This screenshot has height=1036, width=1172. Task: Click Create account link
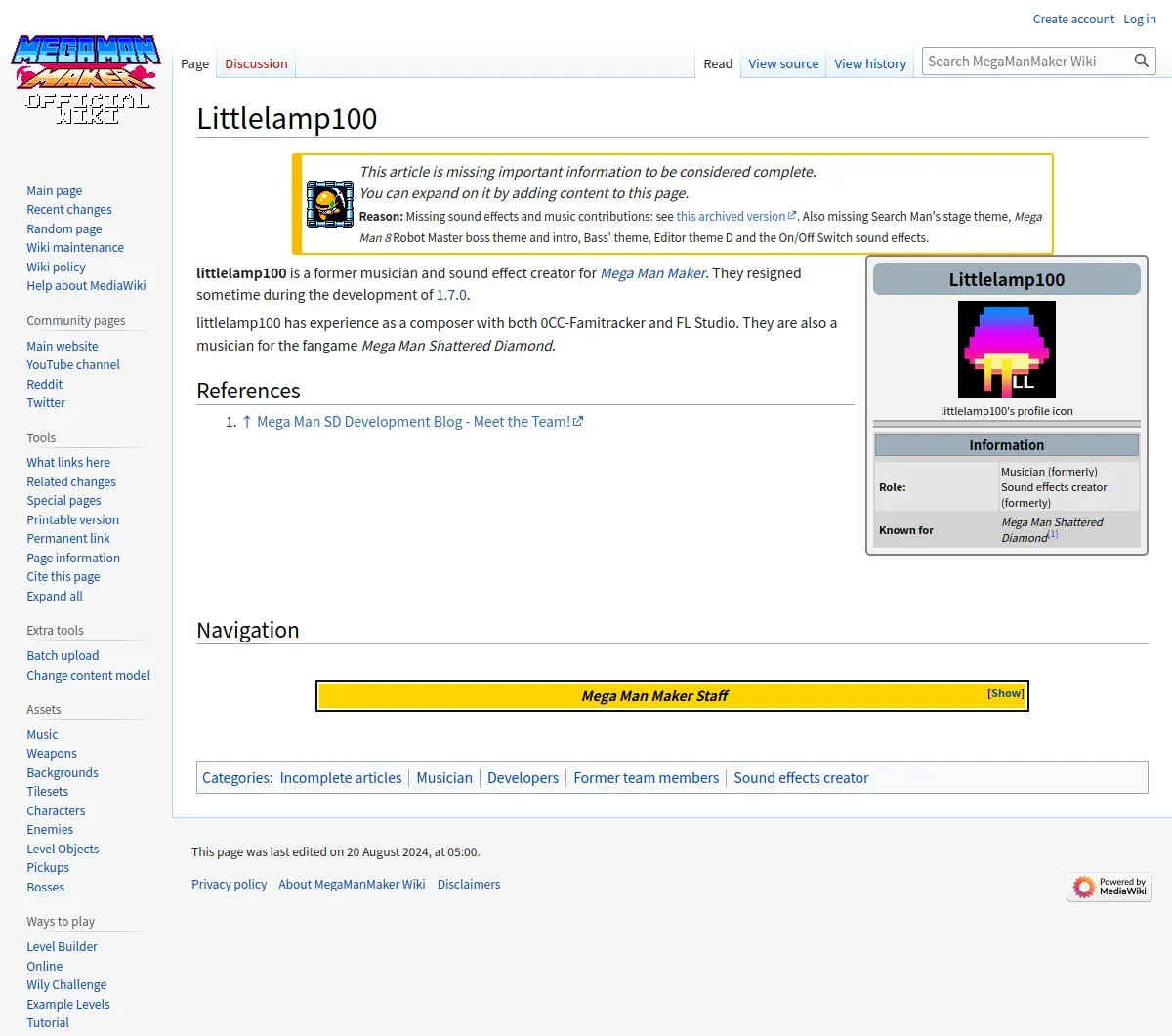1073,19
